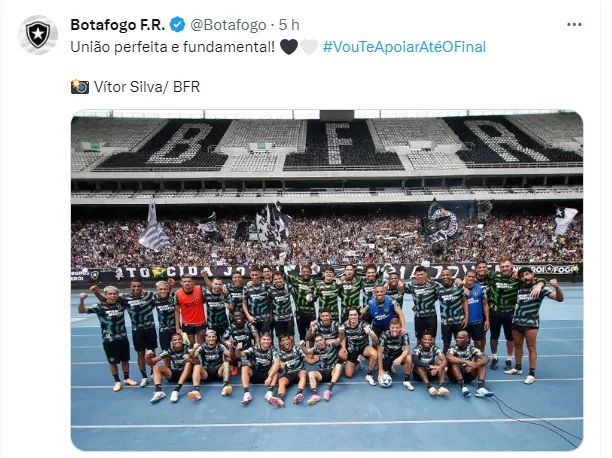Click the large black crest flag in crowd
This screenshot has width=612, height=458.
(x=441, y=225)
